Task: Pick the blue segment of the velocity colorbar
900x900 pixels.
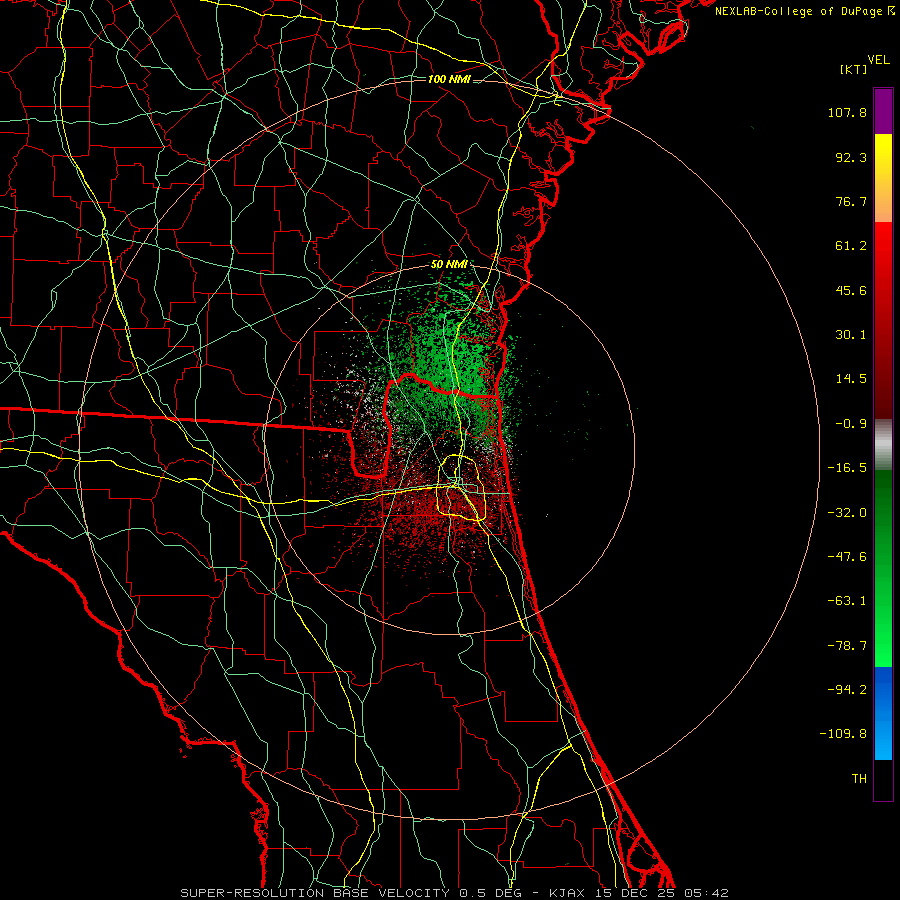Action: click(883, 713)
